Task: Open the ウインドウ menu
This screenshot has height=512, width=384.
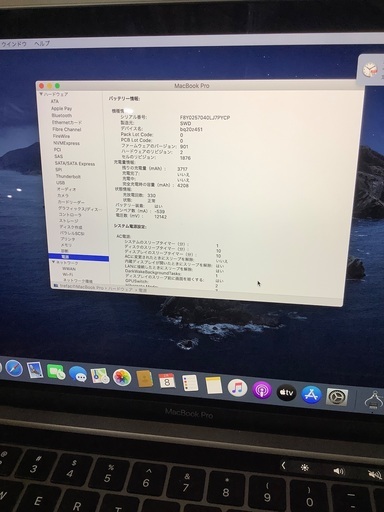Action: [x=13, y=44]
